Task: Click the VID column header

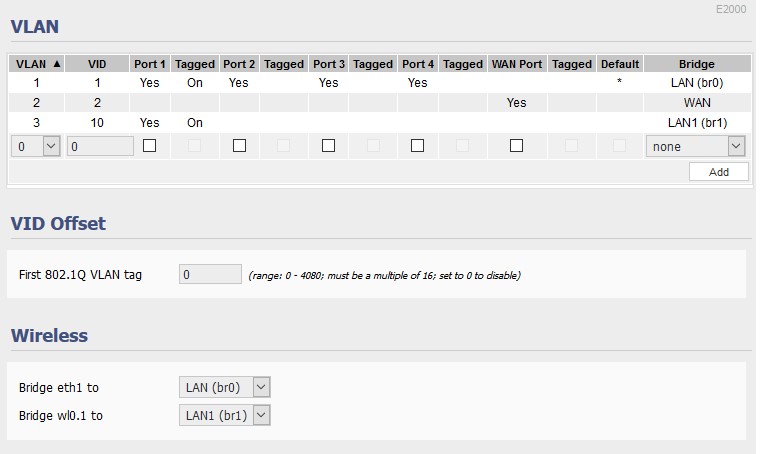Action: click(x=97, y=64)
